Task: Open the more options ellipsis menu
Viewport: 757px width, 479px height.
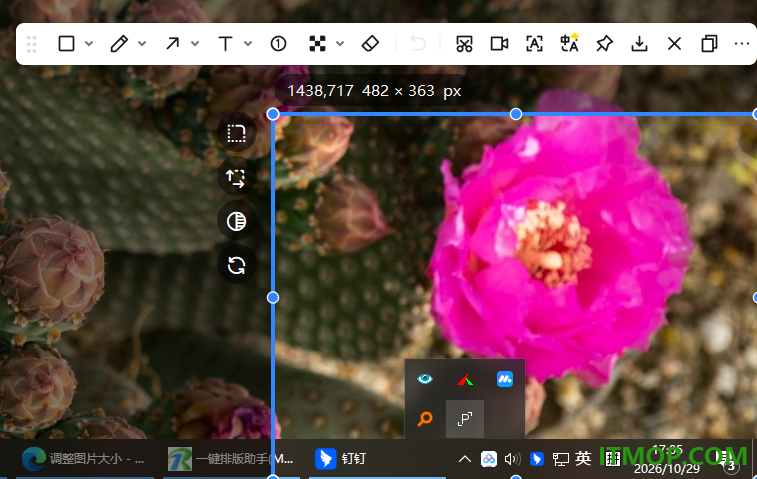Action: pos(742,44)
